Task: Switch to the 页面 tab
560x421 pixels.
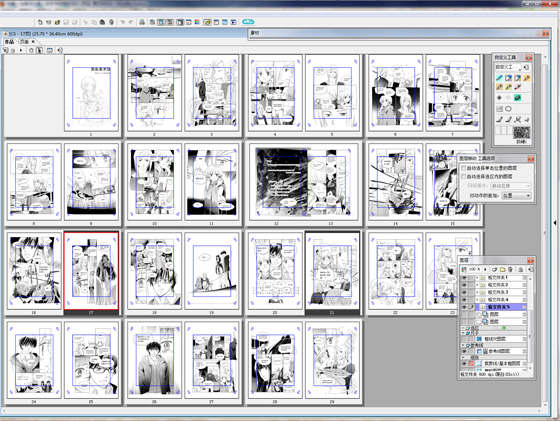Action: point(25,42)
